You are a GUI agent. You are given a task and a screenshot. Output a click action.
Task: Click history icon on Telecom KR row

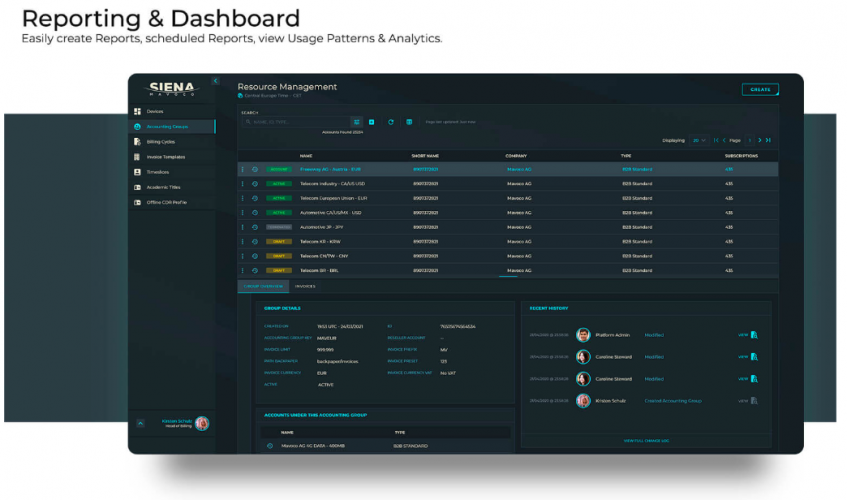[x=255, y=242]
